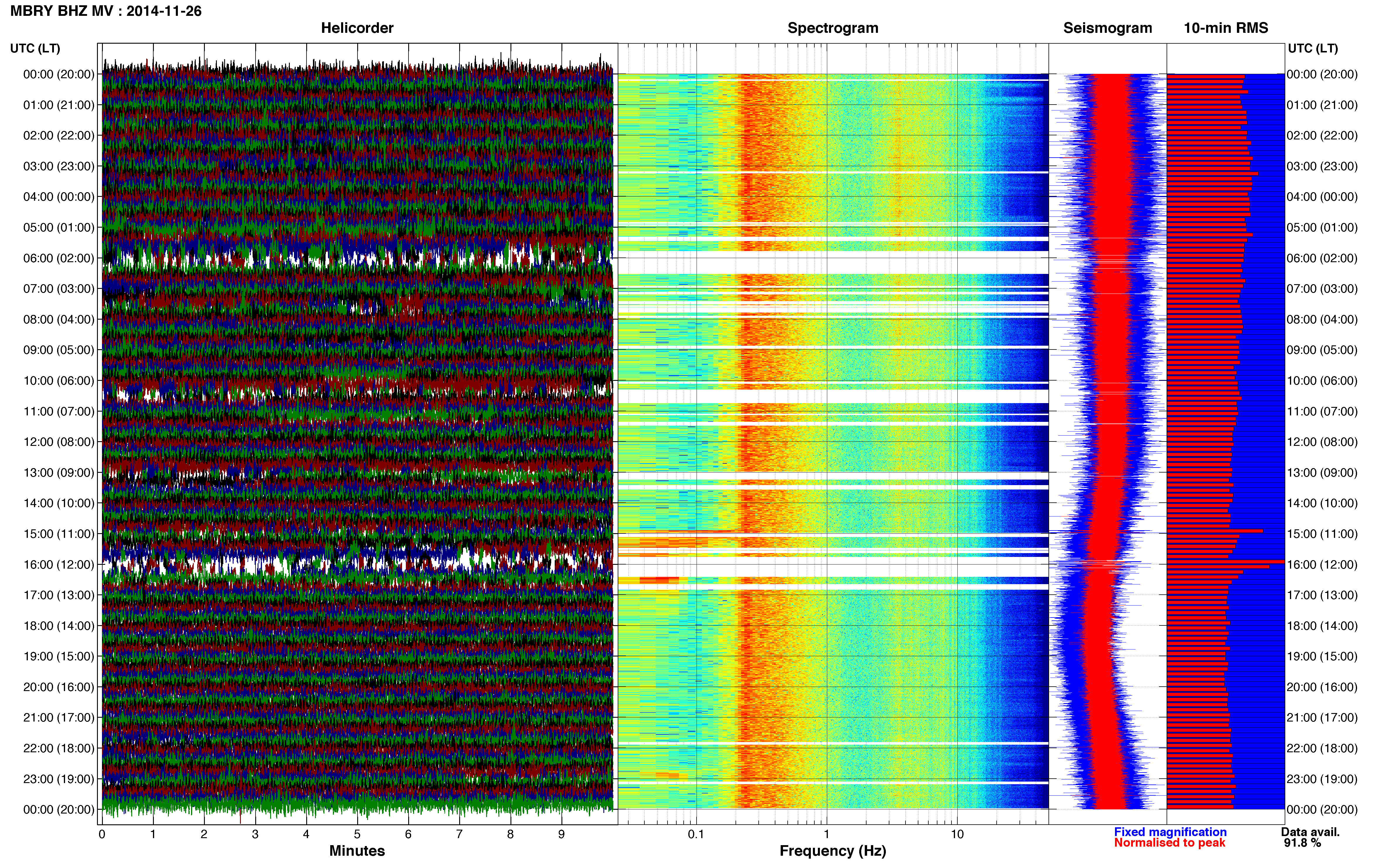Click the frequency axis tick '0.1'

pyautogui.click(x=696, y=835)
